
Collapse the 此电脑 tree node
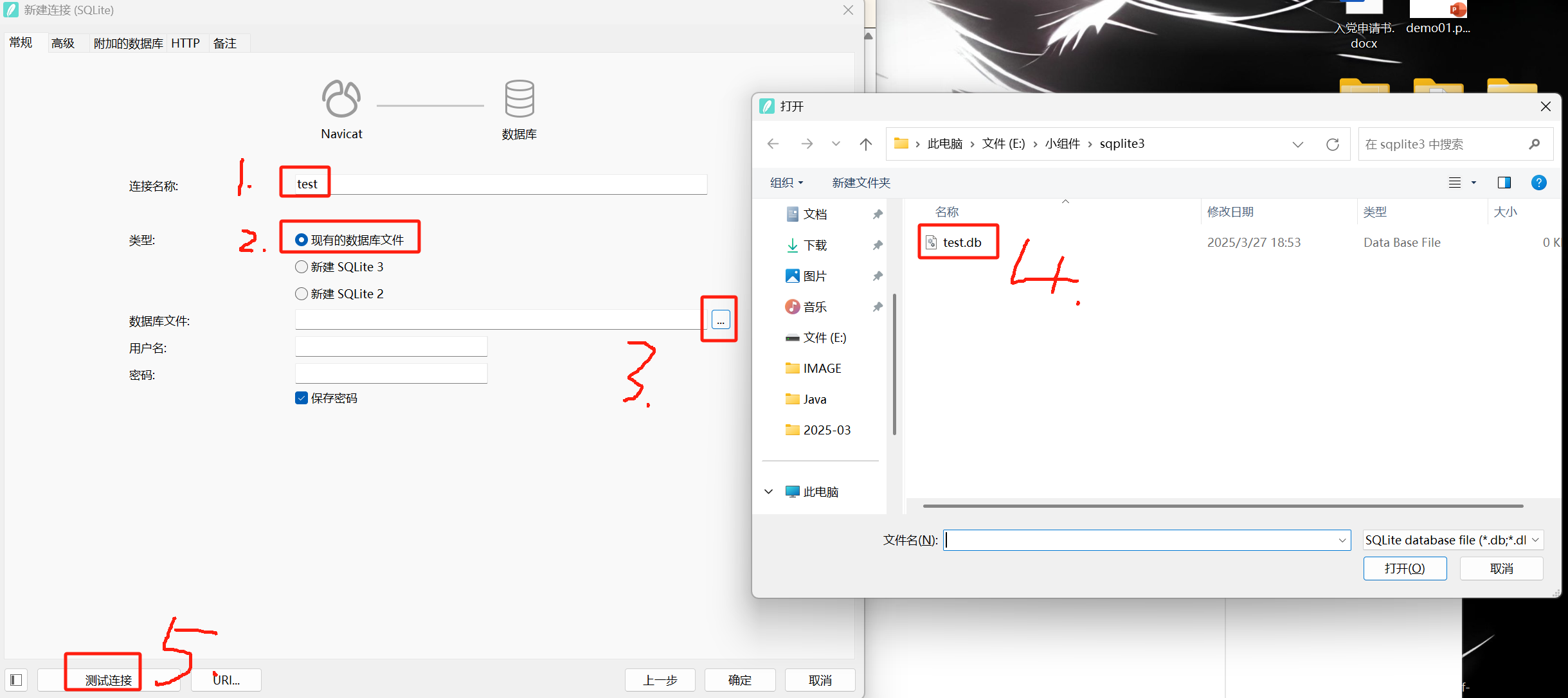click(x=768, y=492)
